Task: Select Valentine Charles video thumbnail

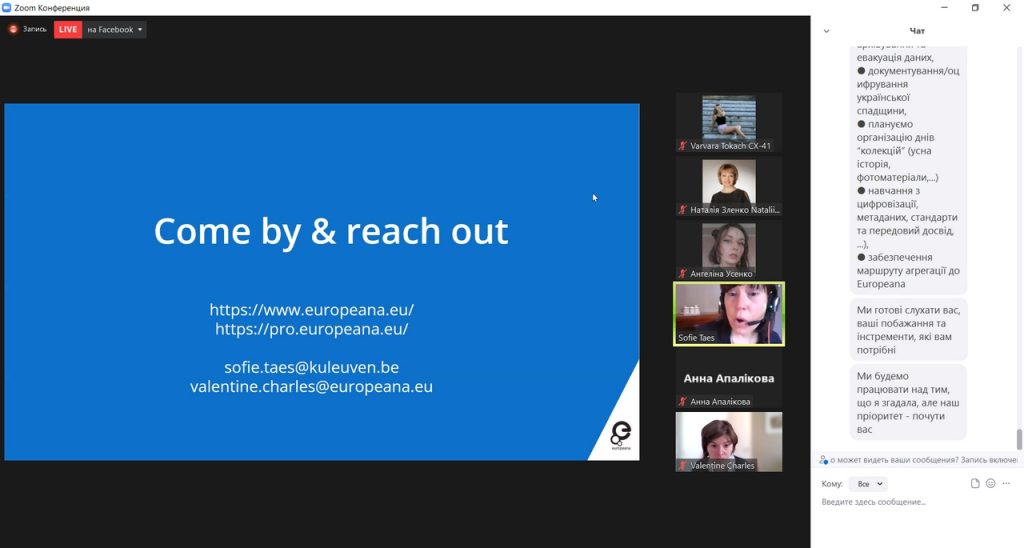Action: pos(729,442)
